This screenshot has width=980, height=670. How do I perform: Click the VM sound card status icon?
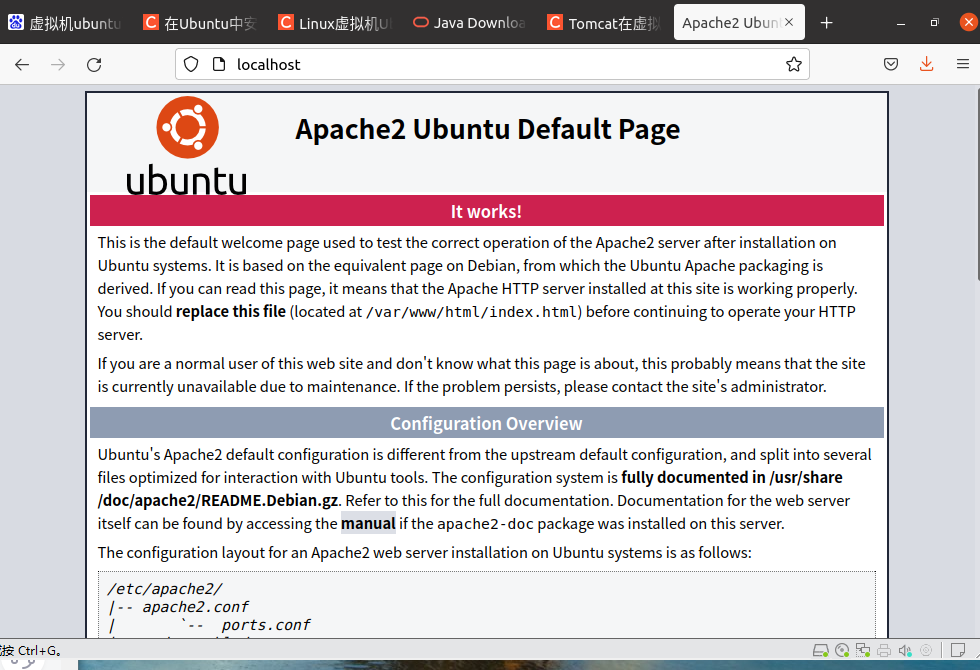[x=905, y=651]
